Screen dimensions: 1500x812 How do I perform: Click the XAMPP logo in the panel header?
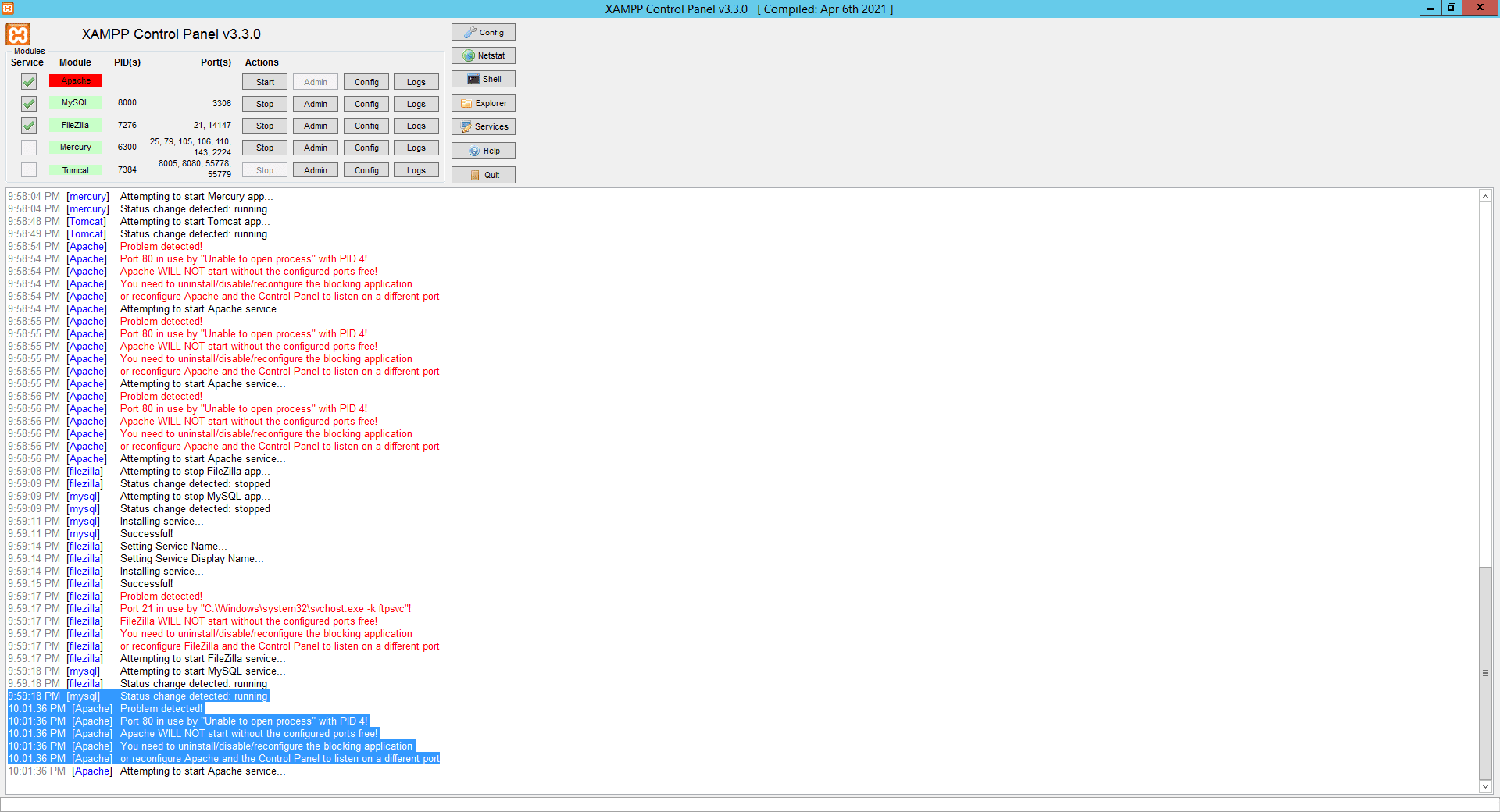pos(18,34)
